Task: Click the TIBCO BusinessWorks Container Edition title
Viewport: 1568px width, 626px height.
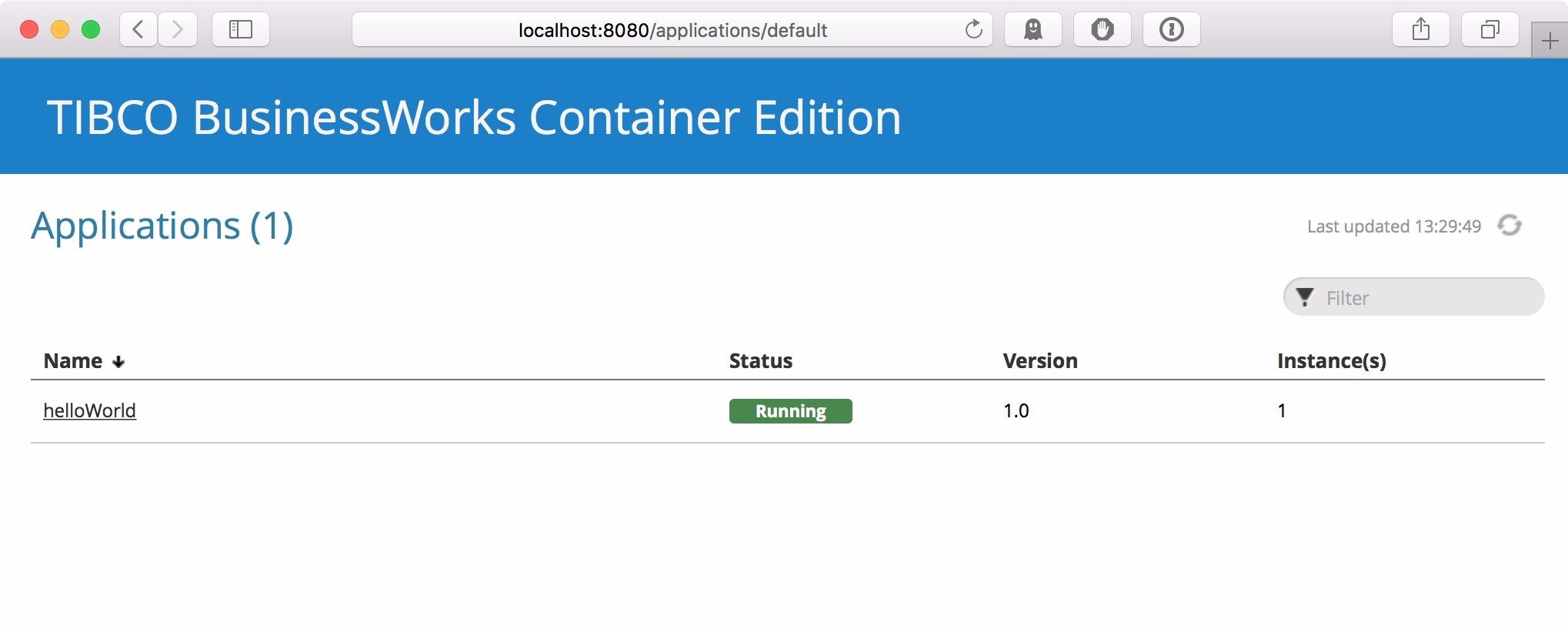Action: (474, 118)
